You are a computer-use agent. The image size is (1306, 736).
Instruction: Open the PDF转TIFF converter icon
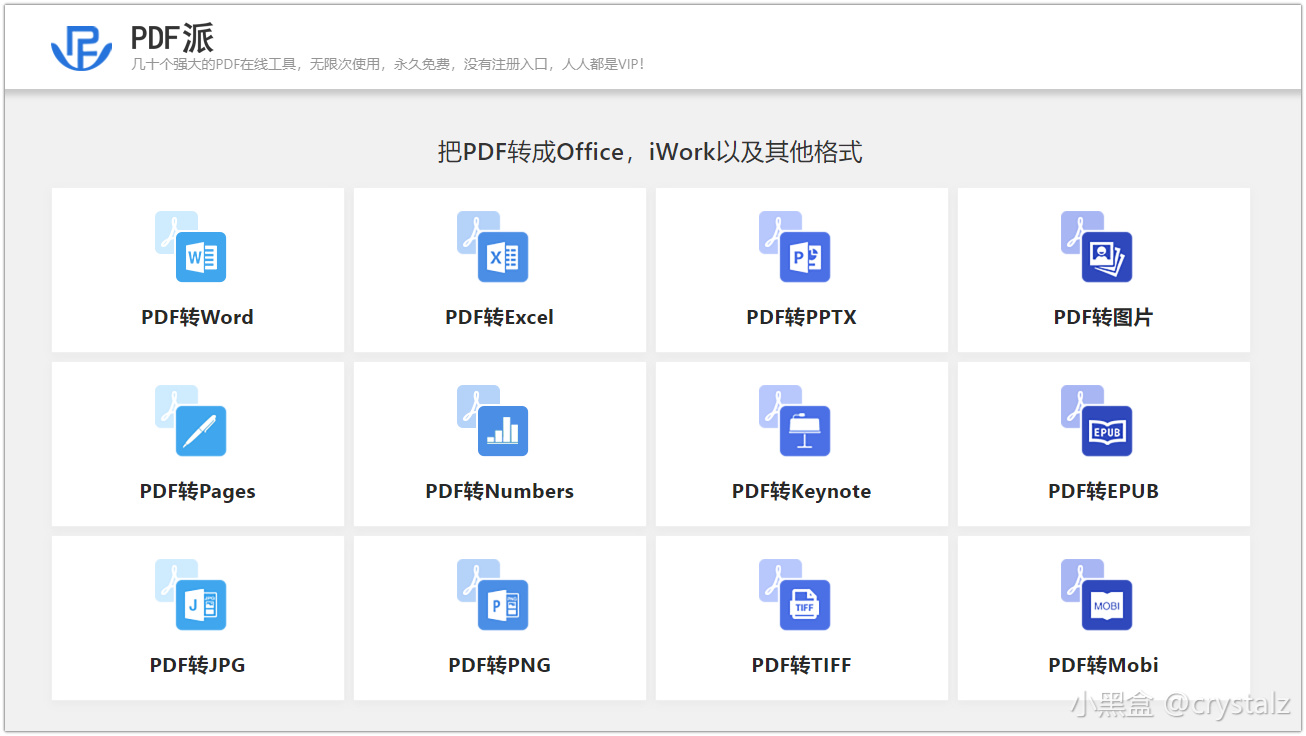click(x=795, y=595)
